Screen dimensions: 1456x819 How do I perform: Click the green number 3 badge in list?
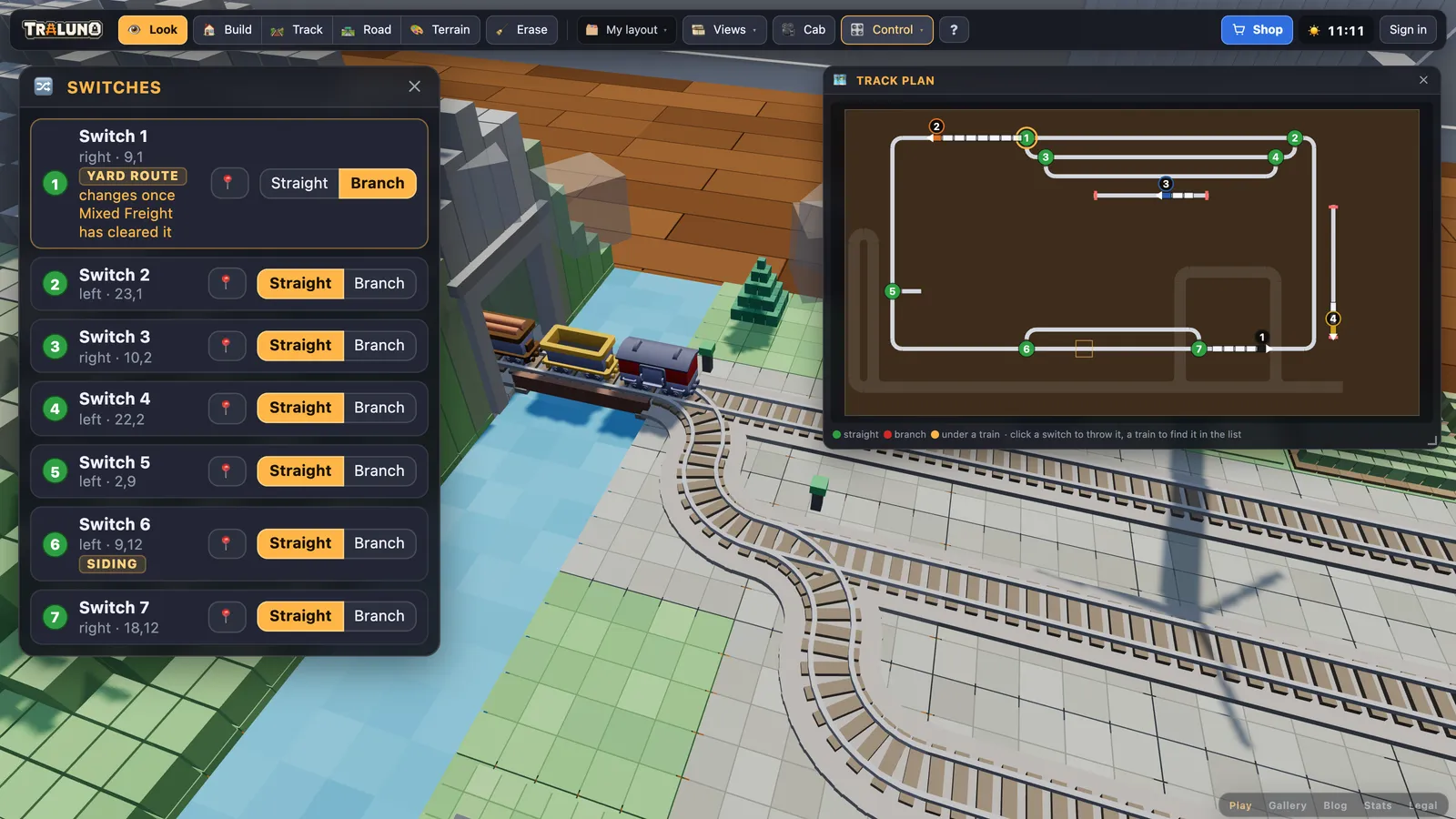pos(56,346)
